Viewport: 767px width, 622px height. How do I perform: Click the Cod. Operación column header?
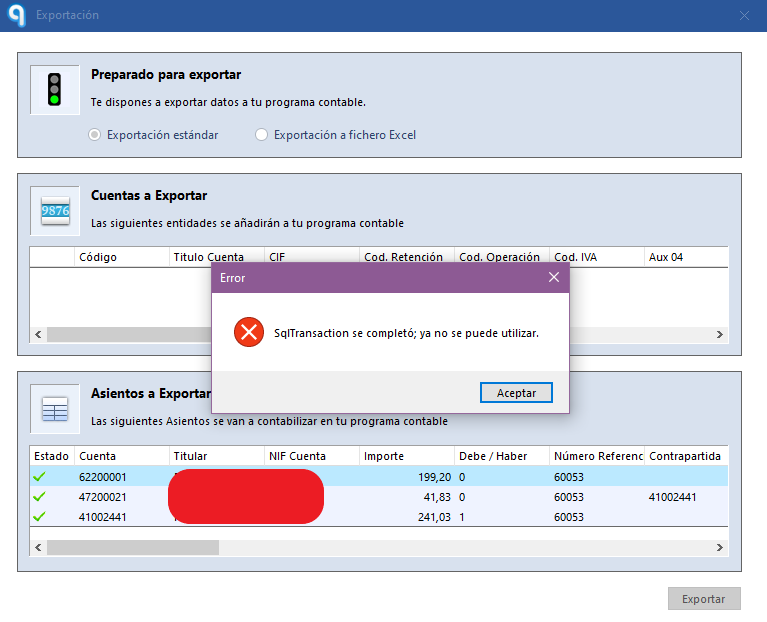pyautogui.click(x=502, y=257)
